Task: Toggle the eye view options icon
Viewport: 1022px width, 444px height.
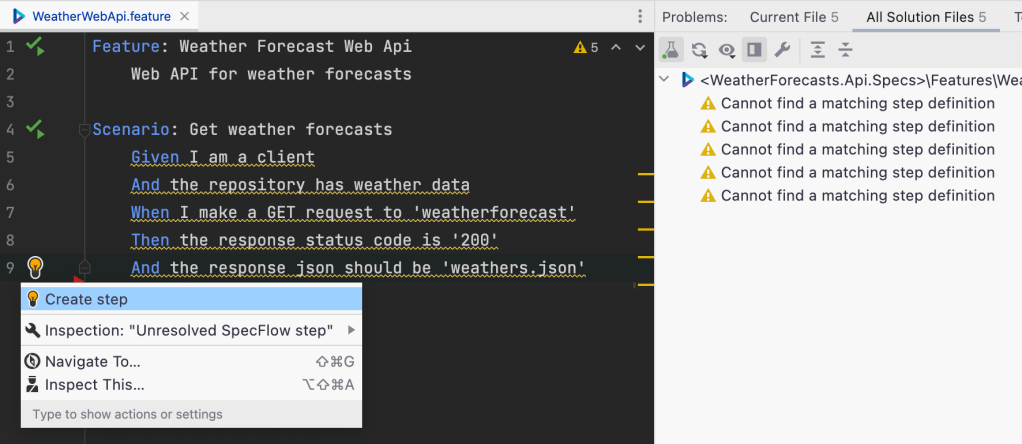Action: click(727, 50)
